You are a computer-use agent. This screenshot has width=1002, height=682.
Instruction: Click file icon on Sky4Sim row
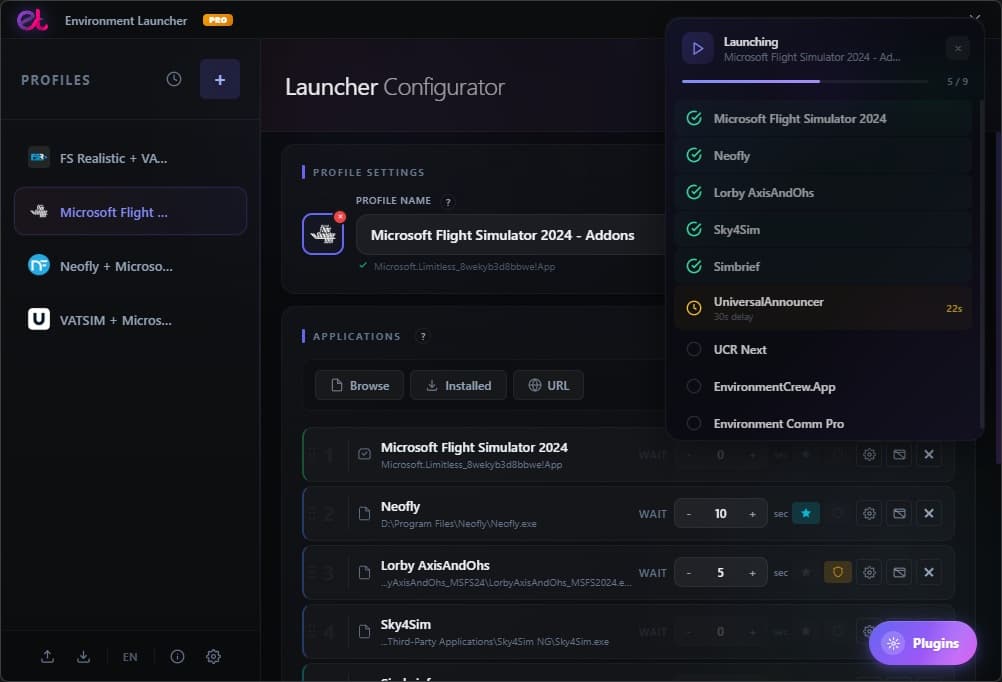364,632
